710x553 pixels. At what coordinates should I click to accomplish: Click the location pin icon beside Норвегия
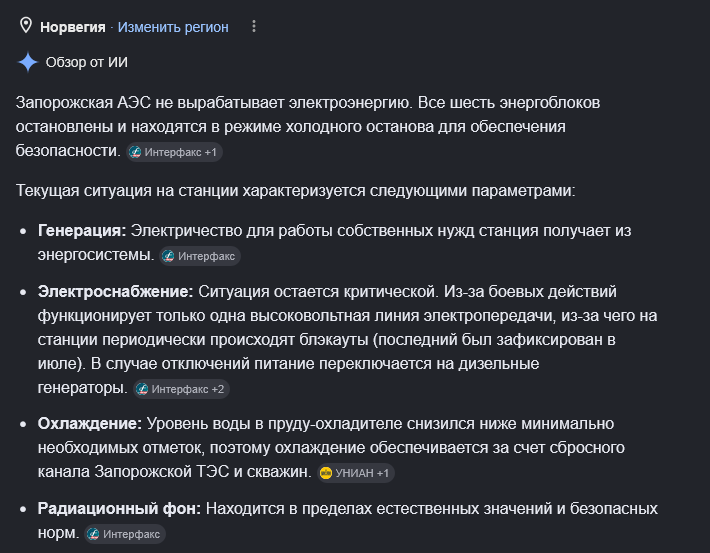coord(26,25)
